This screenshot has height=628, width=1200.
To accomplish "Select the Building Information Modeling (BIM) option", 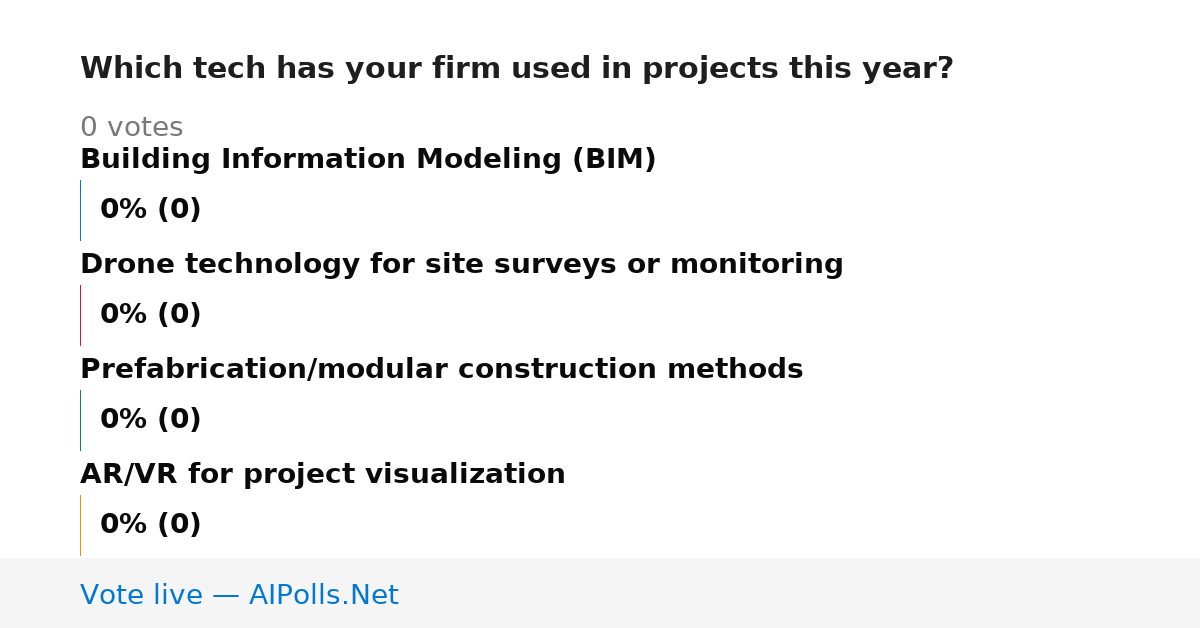I will (368, 160).
